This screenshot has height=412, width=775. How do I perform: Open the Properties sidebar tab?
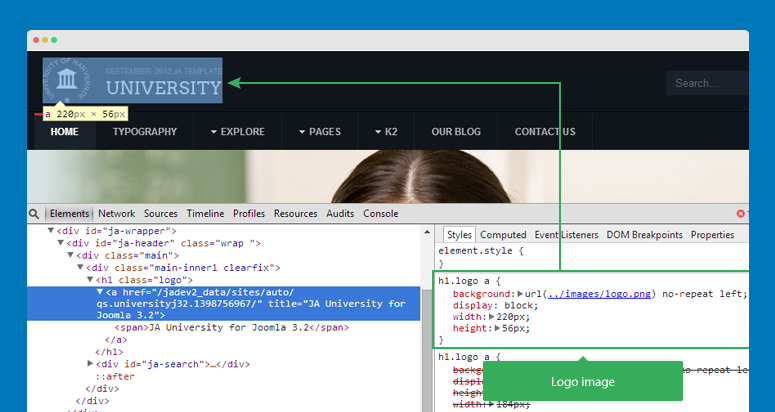coord(712,235)
